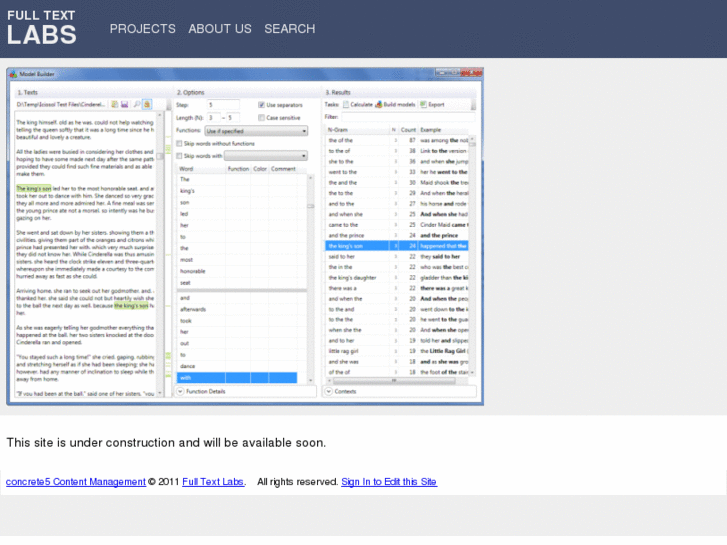Click the Color column header

point(260,169)
